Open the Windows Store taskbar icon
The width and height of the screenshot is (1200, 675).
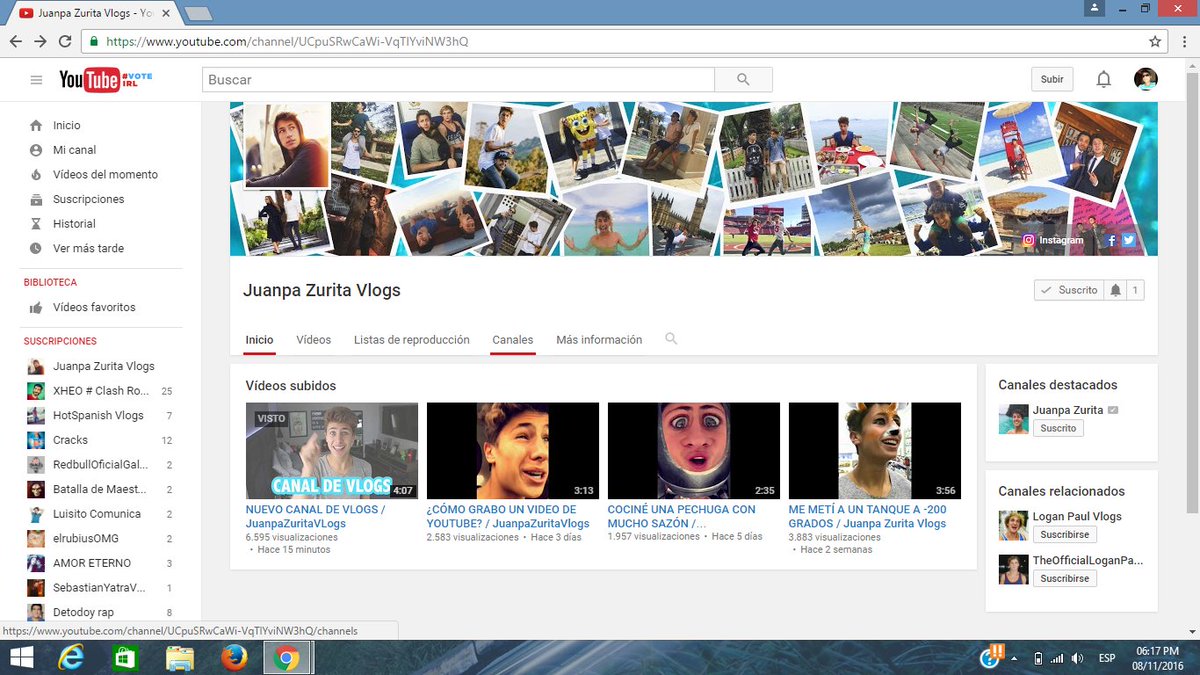[x=126, y=658]
